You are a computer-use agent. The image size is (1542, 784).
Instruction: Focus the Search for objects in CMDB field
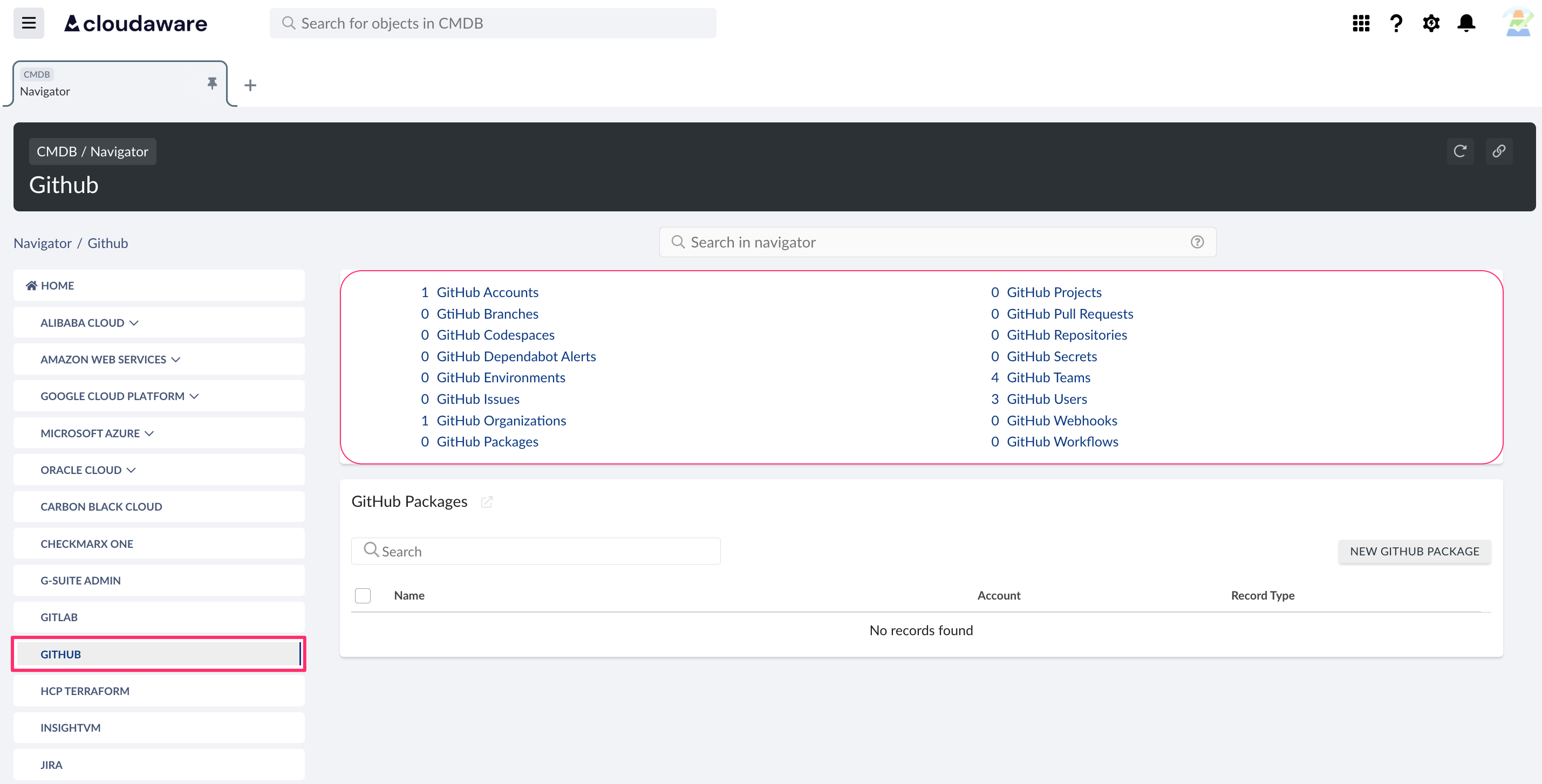493,23
